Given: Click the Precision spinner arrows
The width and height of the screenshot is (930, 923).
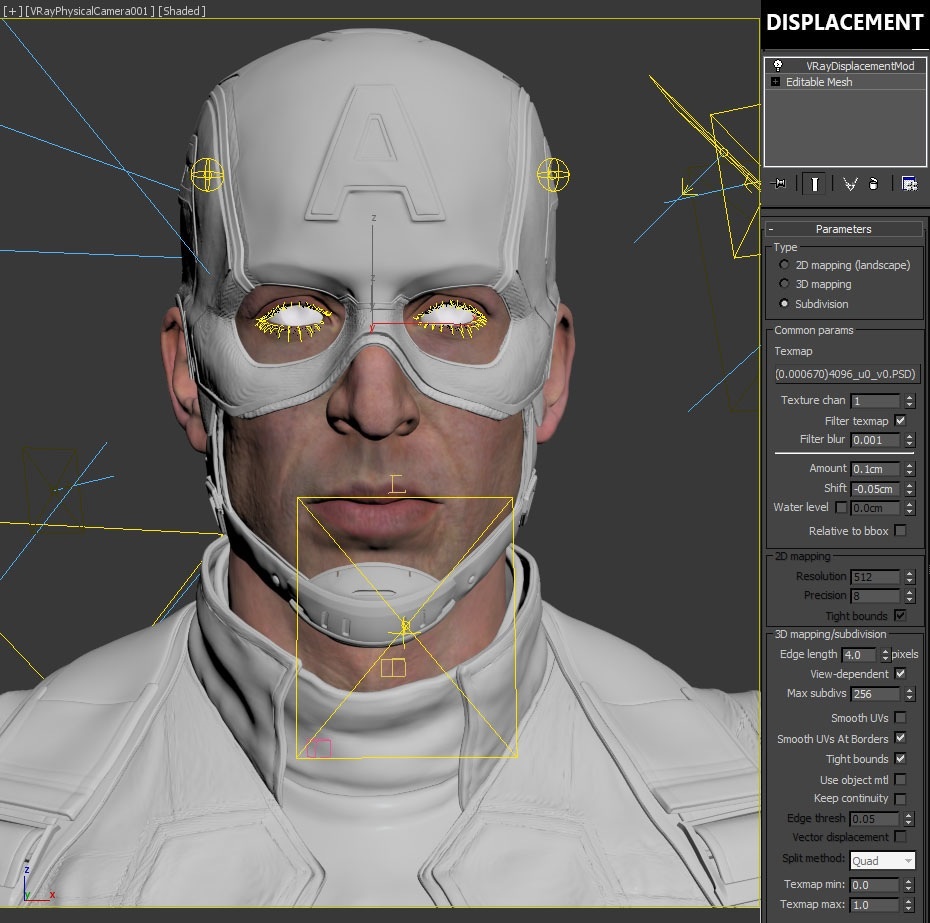Looking at the screenshot, I should click(x=910, y=596).
